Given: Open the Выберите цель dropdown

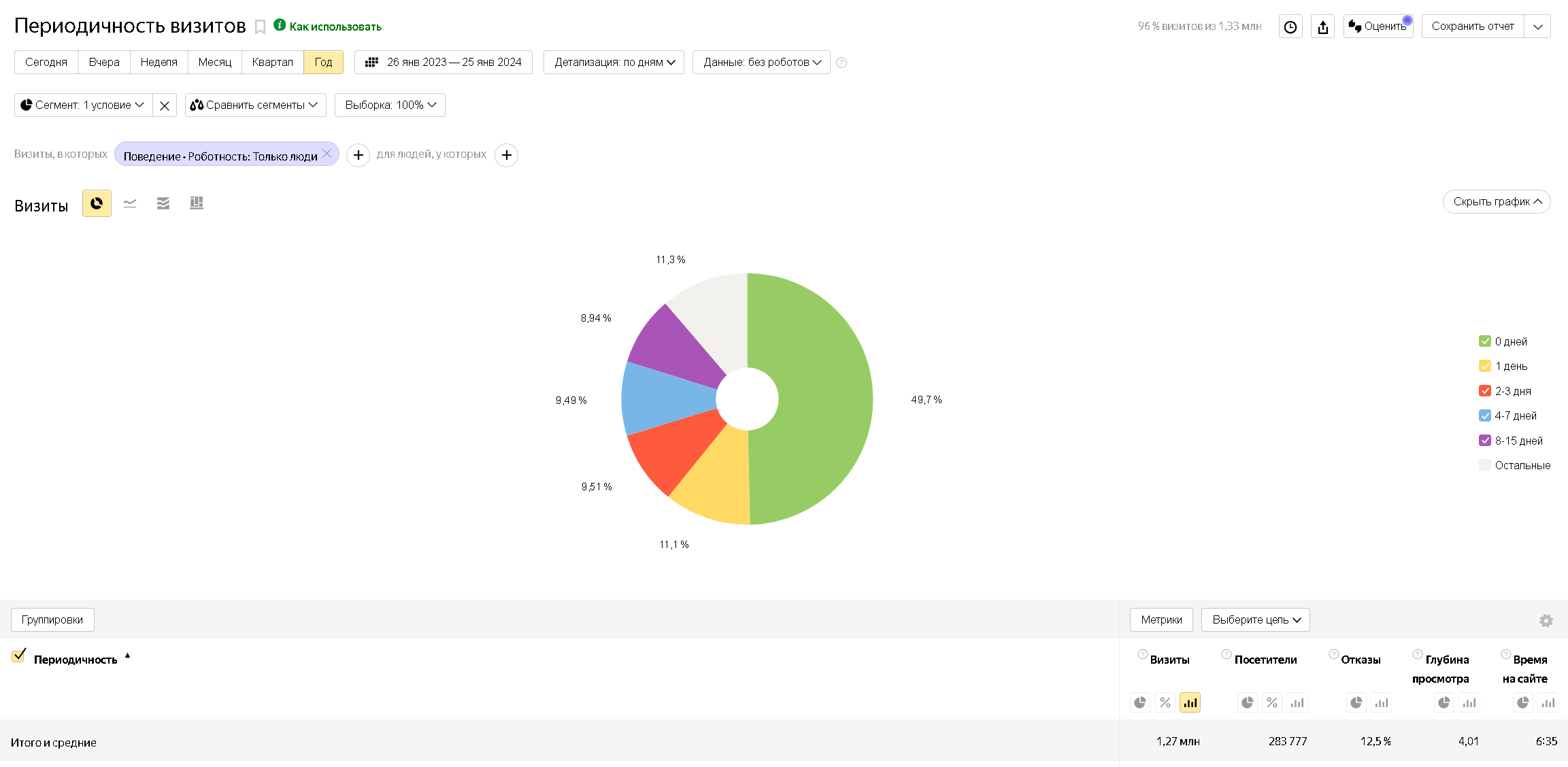Looking at the screenshot, I should [1255, 620].
